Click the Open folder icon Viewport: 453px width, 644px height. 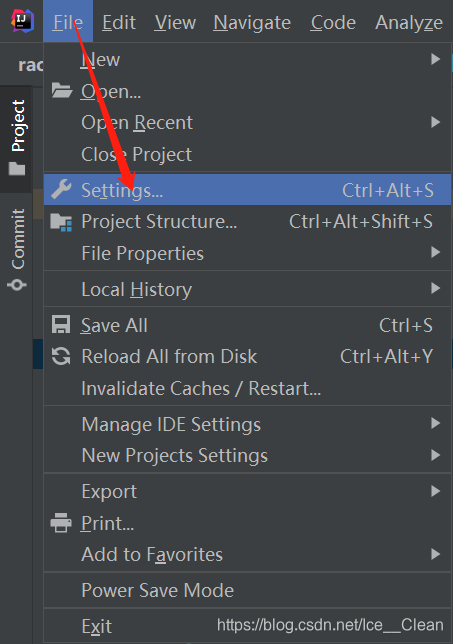62,90
